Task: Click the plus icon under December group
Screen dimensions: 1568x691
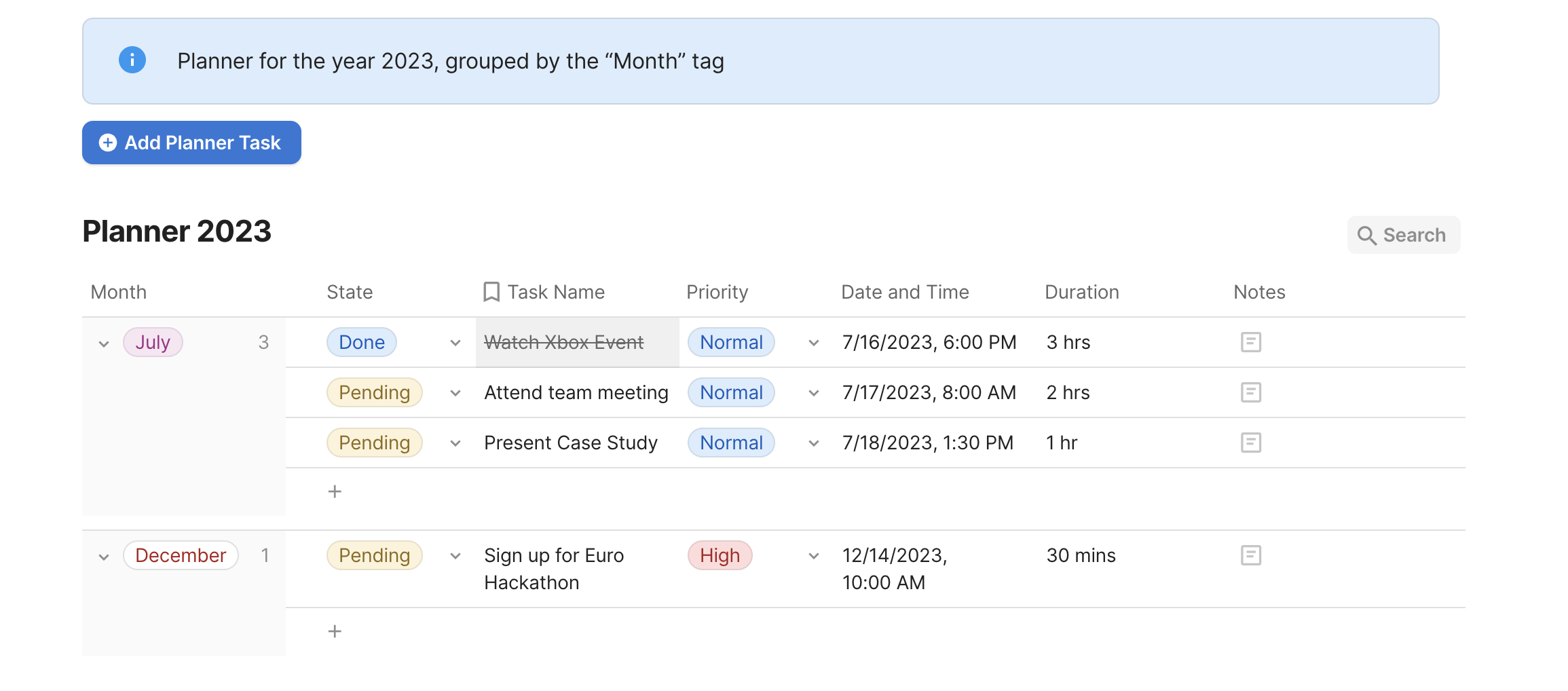Action: pos(335,631)
